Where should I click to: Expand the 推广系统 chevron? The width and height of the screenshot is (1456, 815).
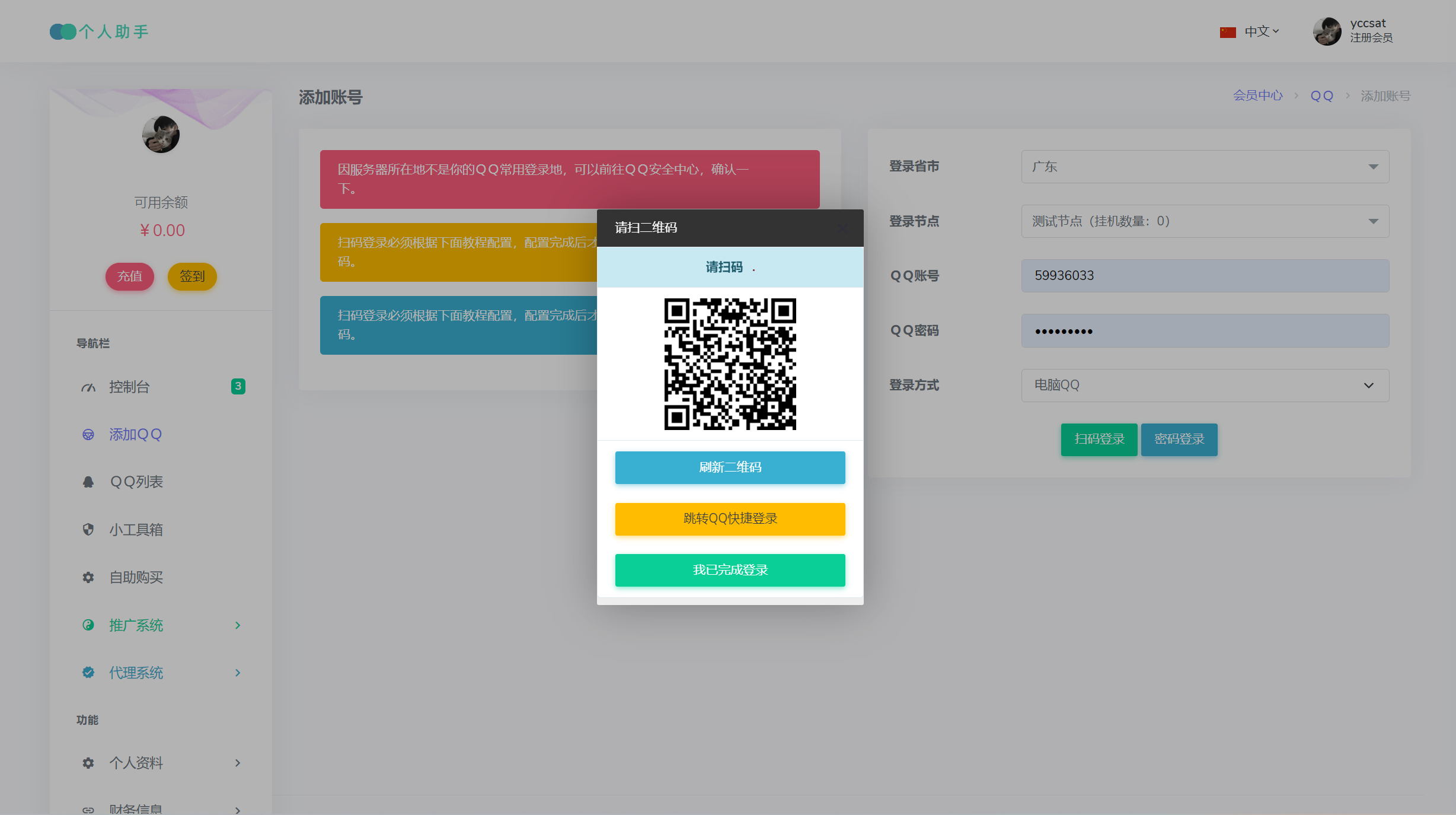click(x=238, y=625)
